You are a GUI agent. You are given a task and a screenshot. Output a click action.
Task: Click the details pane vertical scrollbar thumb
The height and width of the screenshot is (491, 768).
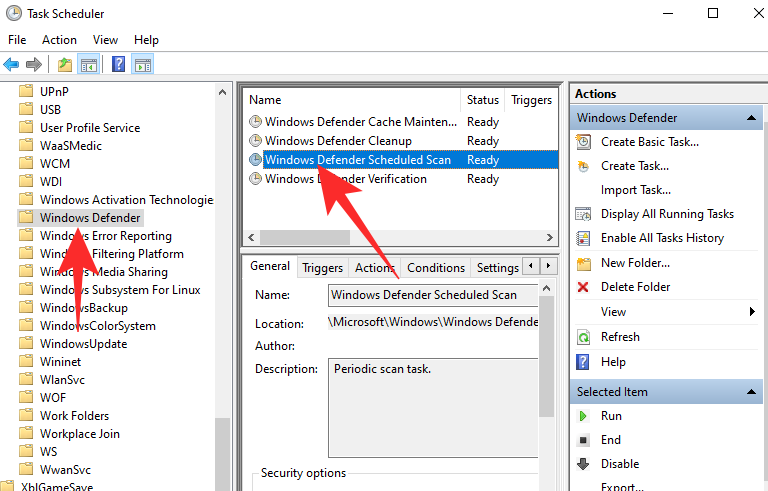pyautogui.click(x=547, y=356)
